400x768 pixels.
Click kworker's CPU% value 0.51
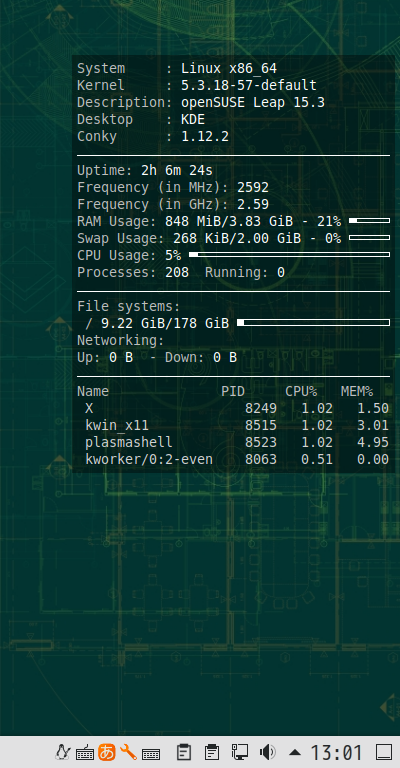click(317, 459)
